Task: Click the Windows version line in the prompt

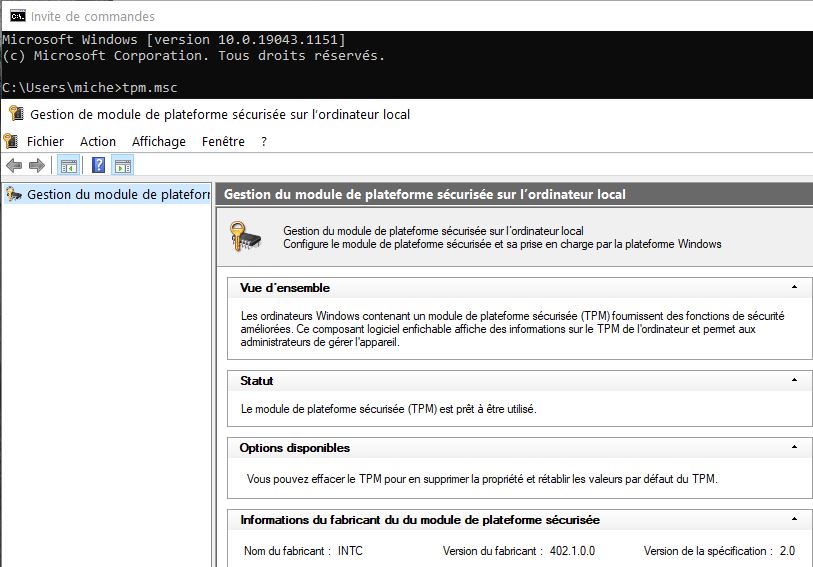Action: (x=173, y=39)
